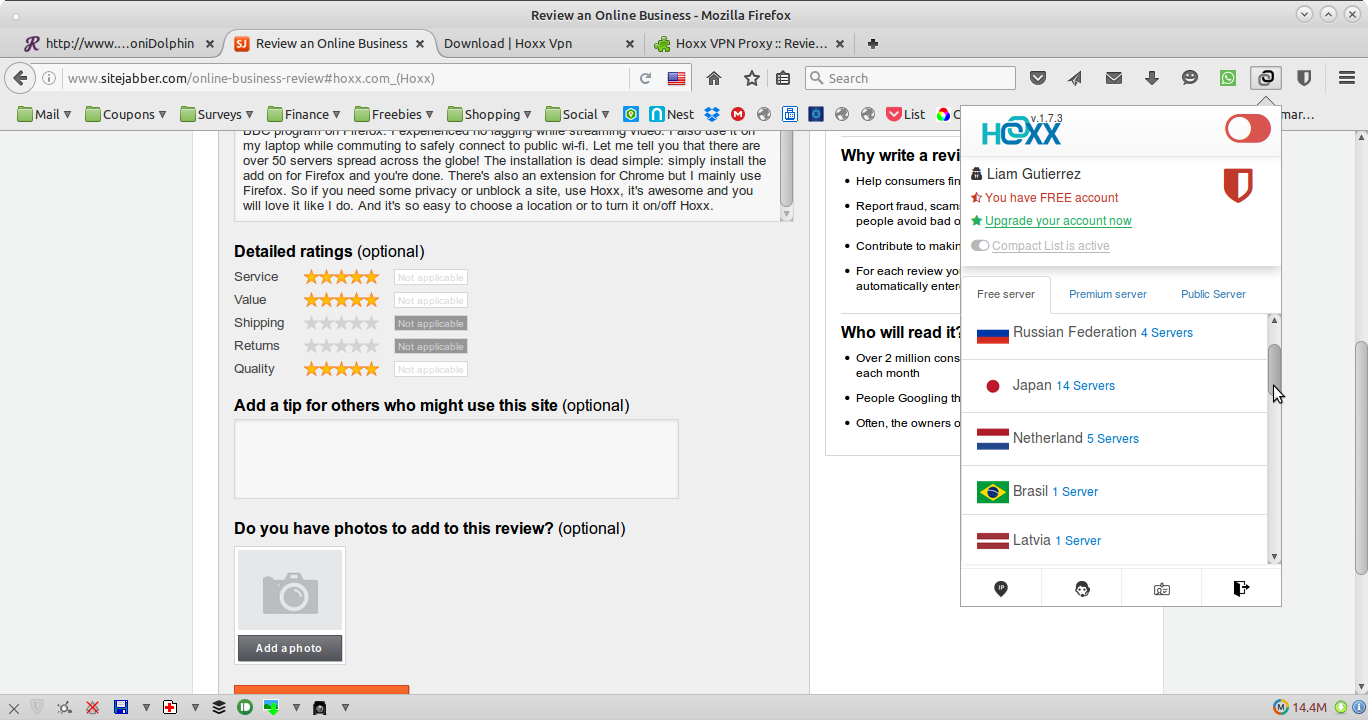Pick the Netherland 5 Servers entry
1368x720 pixels.
pyautogui.click(x=1114, y=439)
